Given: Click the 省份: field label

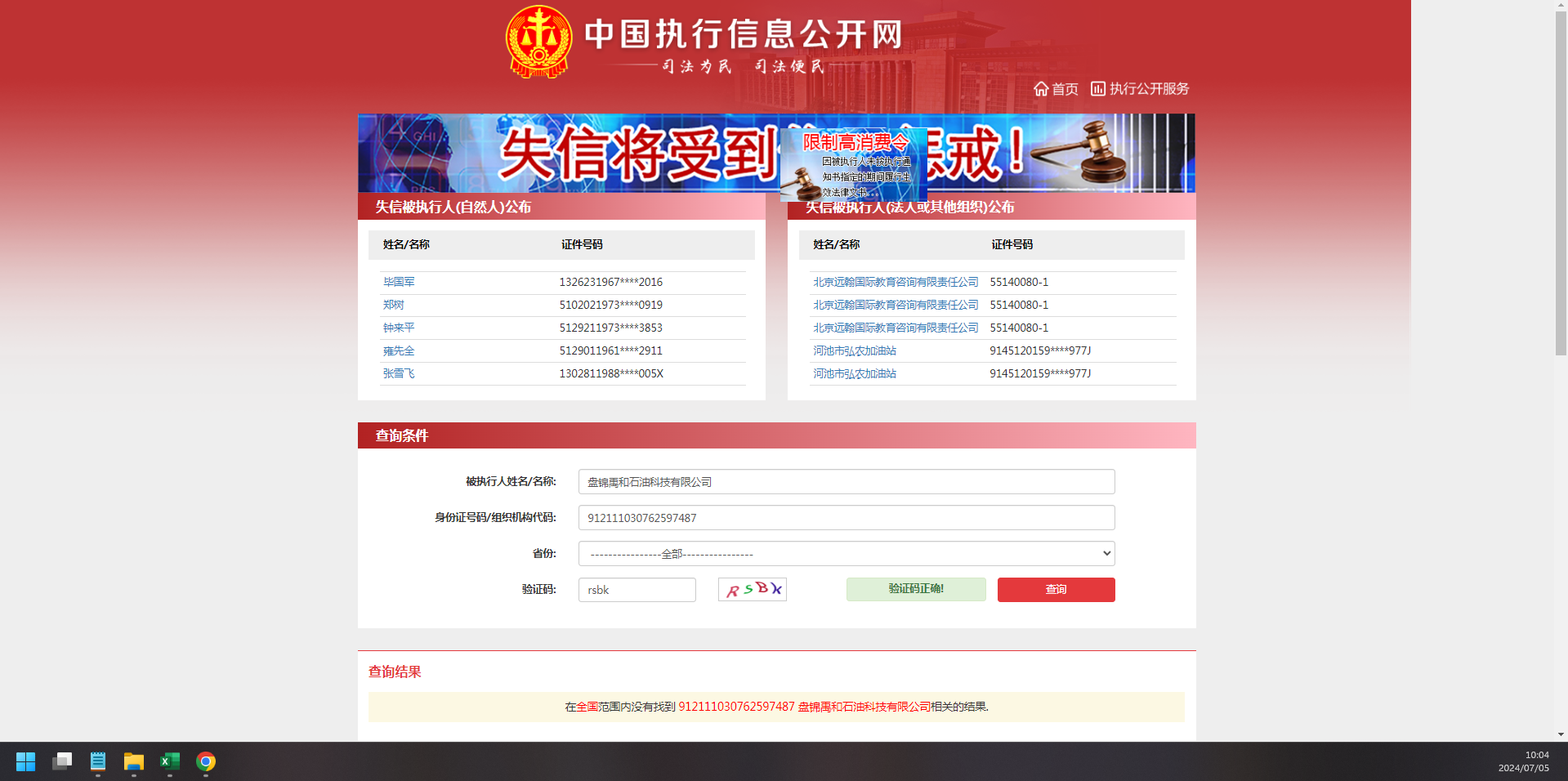Looking at the screenshot, I should pyautogui.click(x=544, y=553).
